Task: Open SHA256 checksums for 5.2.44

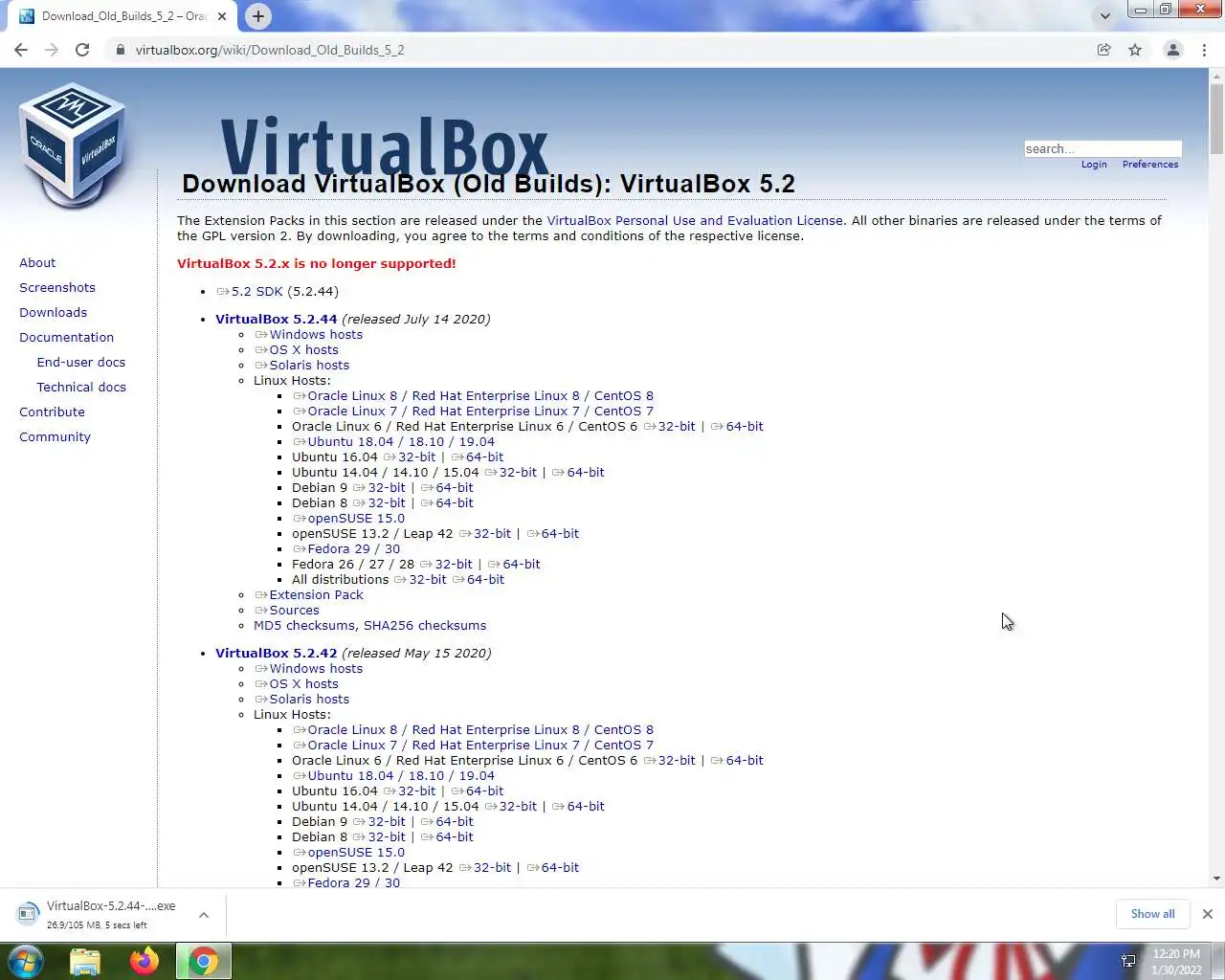Action: click(x=425, y=626)
